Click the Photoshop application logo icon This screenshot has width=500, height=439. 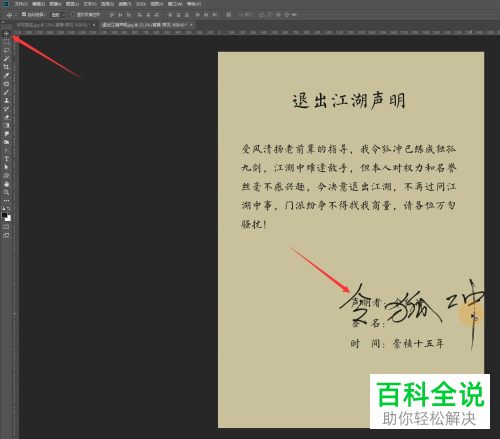[x=6, y=4]
